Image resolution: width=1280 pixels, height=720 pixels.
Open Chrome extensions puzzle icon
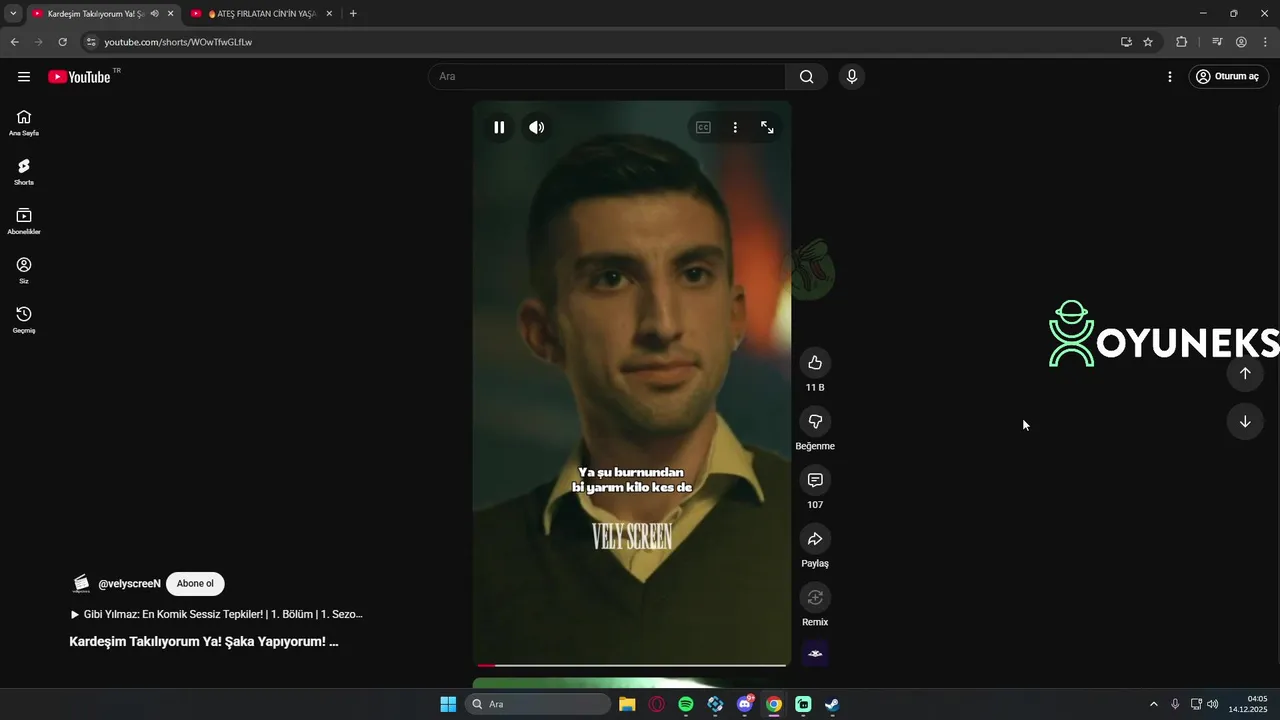click(1181, 42)
